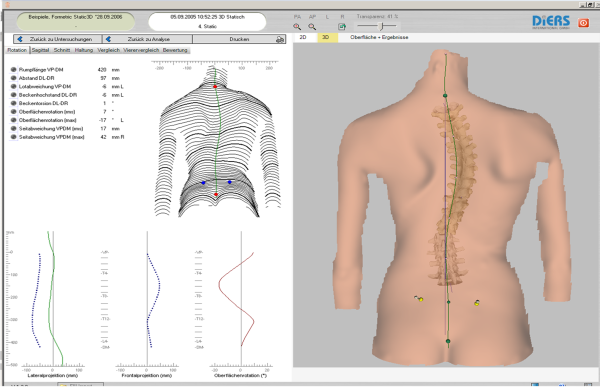600x387 pixels.
Task: Switch to 2D view mode
Action: (303, 37)
